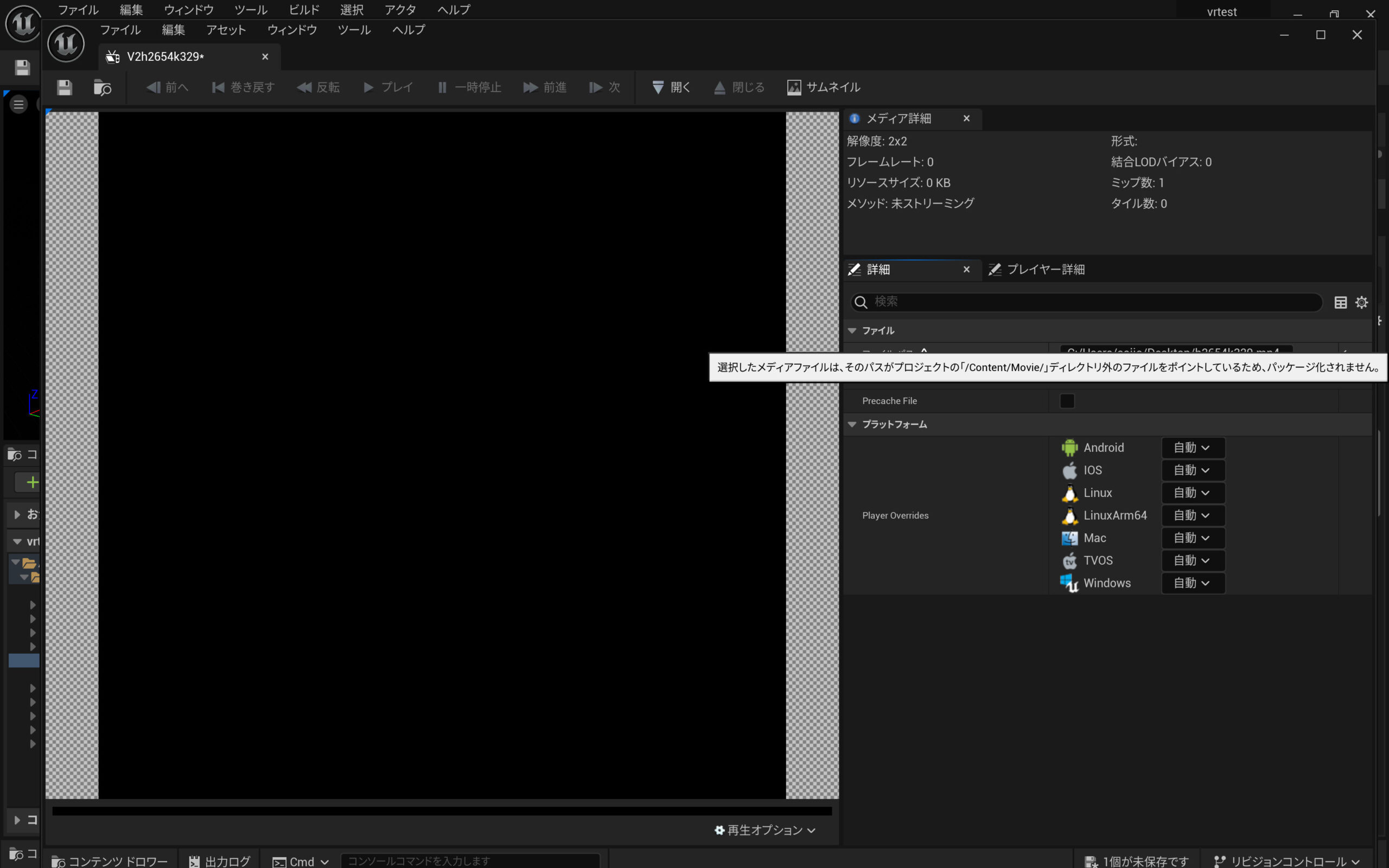
Task: Open the 再生オプション playback options
Action: [x=765, y=830]
